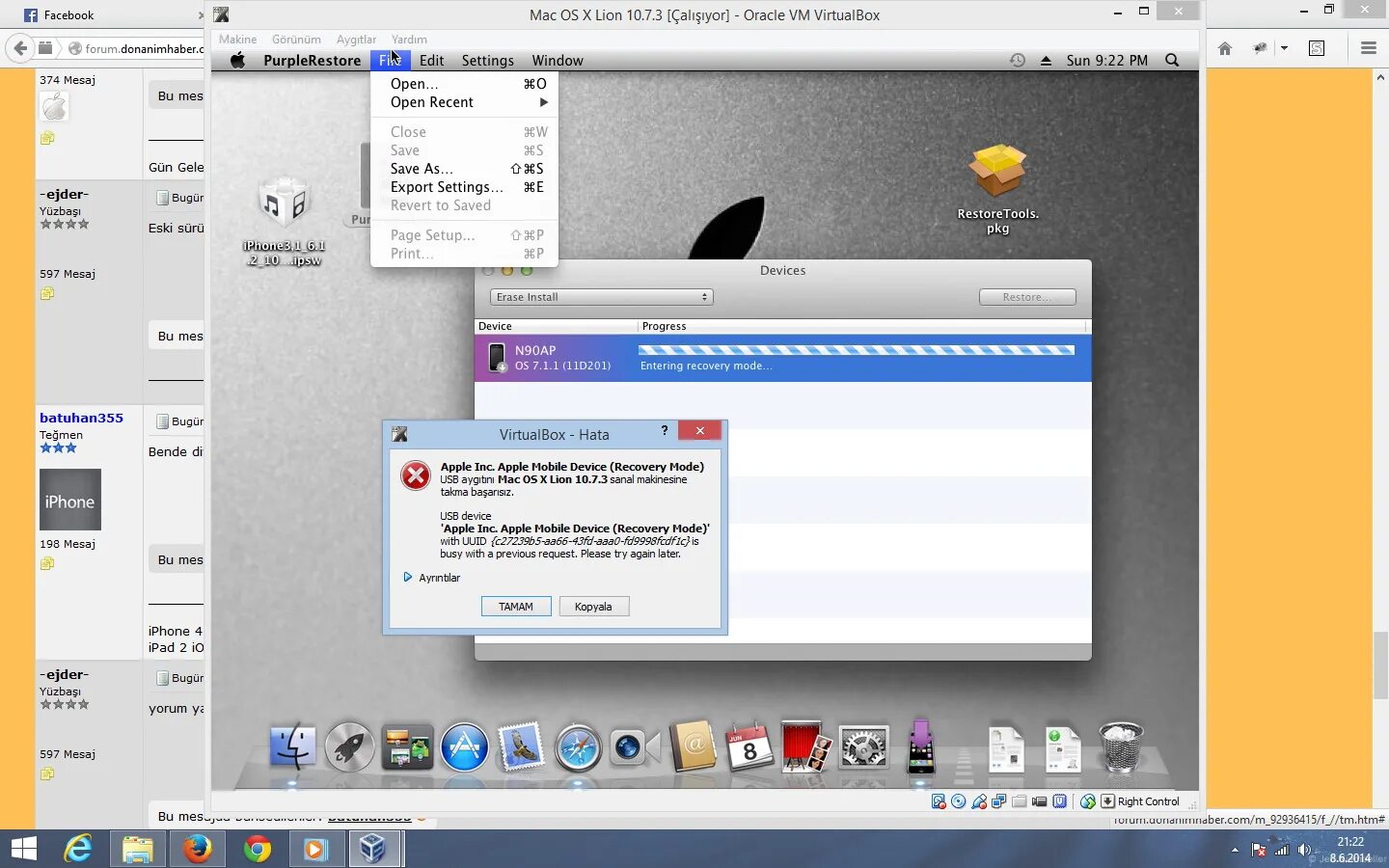Open the PurpleRestore application menu
Viewport: 1389px width, 868px height.
312,61
